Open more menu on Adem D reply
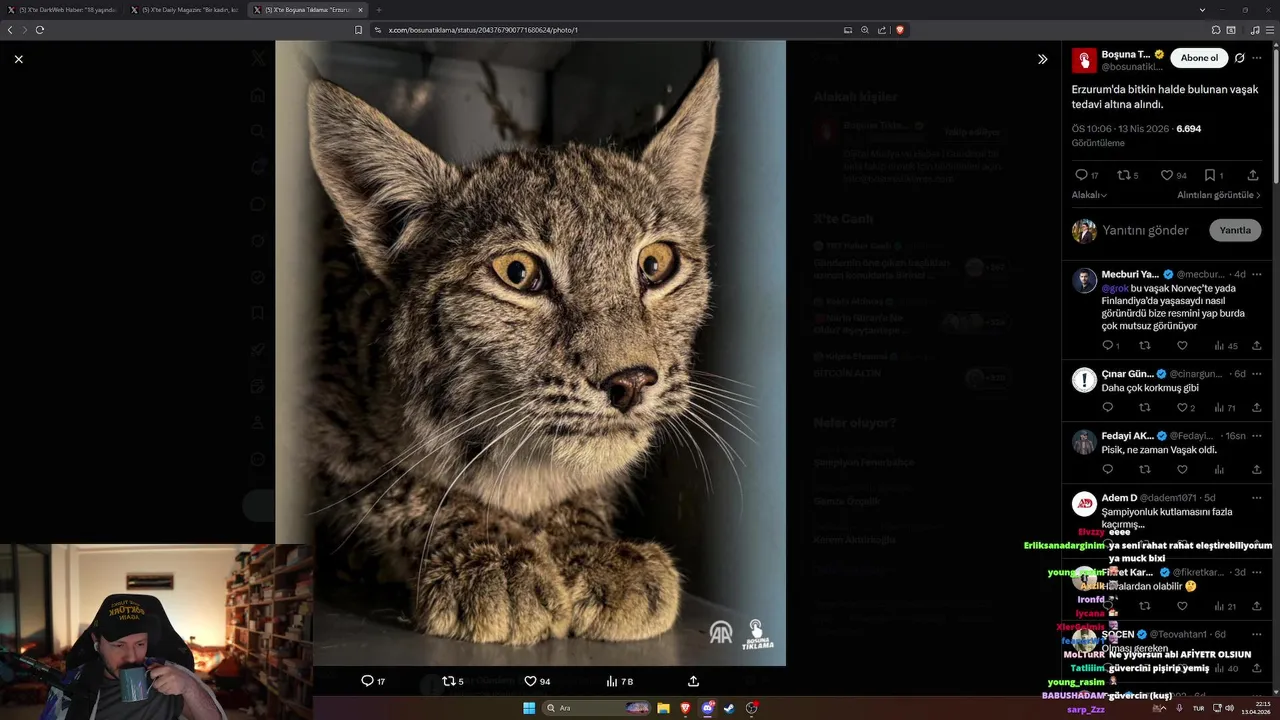The image size is (1280, 720). coord(1257,498)
